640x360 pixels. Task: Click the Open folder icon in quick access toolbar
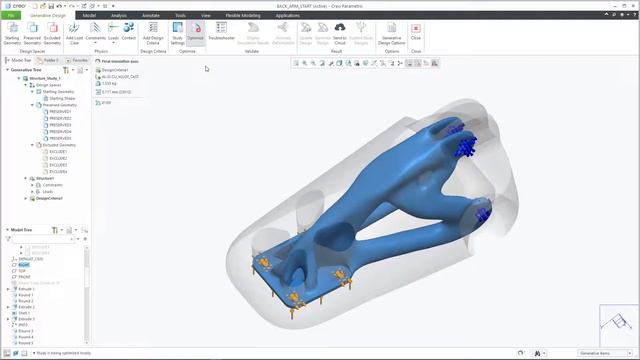pos(43,6)
